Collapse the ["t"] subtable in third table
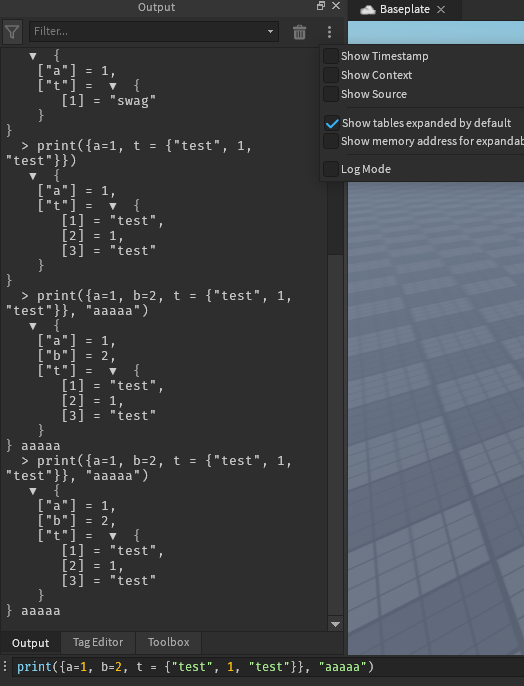Image resolution: width=524 pixels, height=686 pixels. point(113,371)
